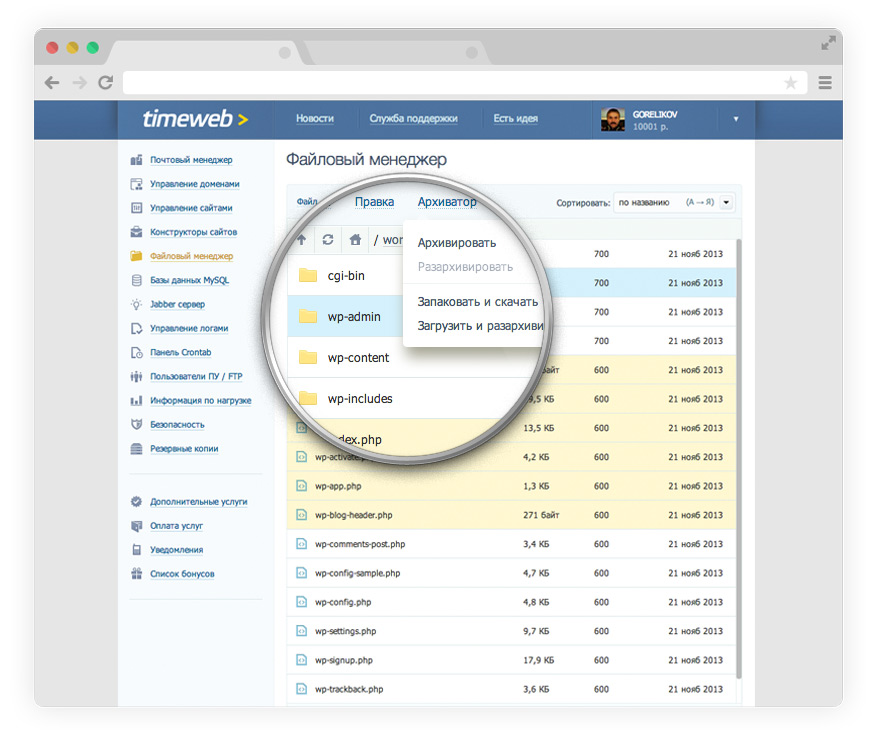This screenshot has height=740, width=870.
Task: Select the wp-config.php file
Action: pos(511,602)
